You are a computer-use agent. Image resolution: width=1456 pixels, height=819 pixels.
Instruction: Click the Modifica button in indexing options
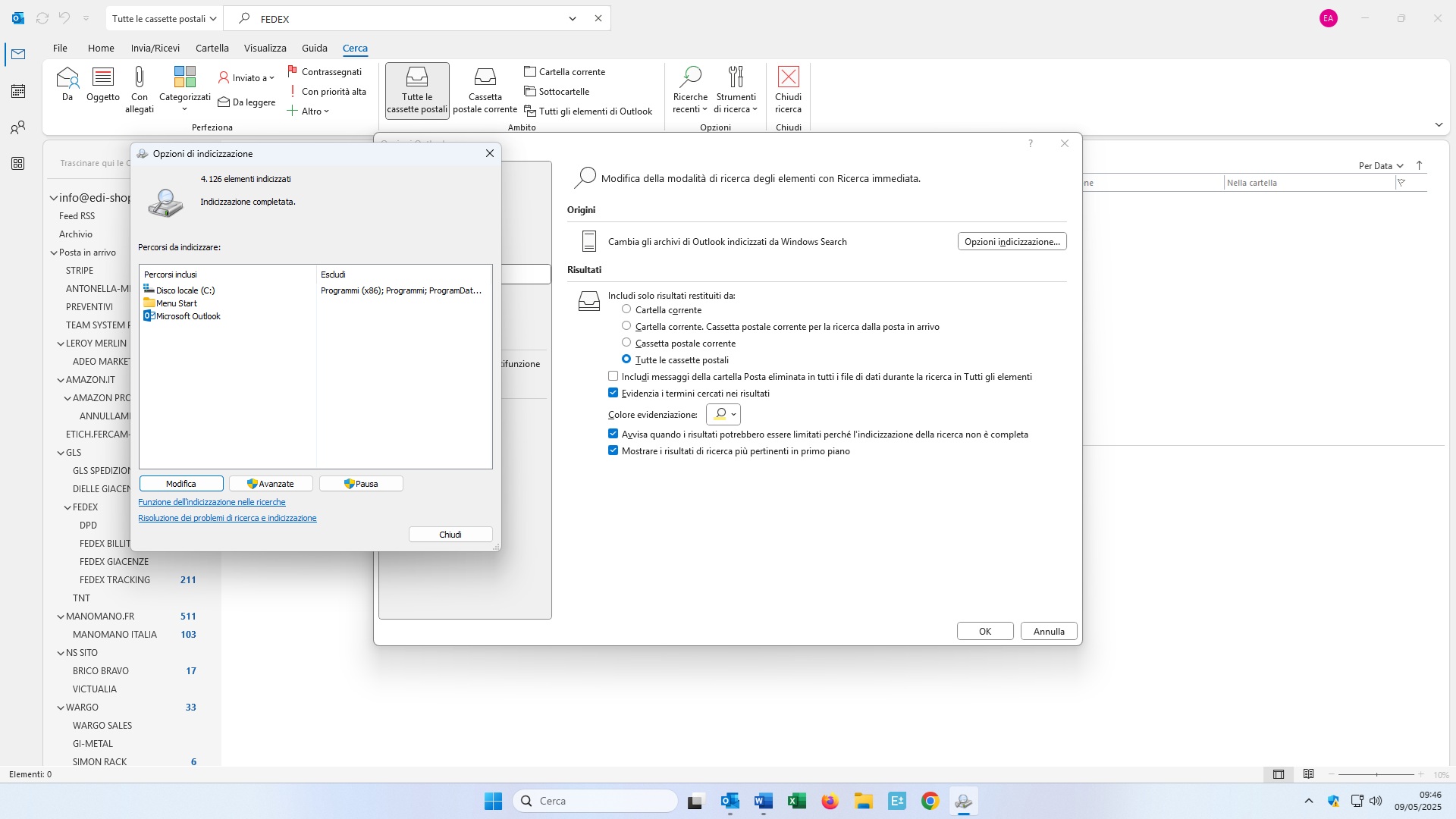[x=181, y=483]
